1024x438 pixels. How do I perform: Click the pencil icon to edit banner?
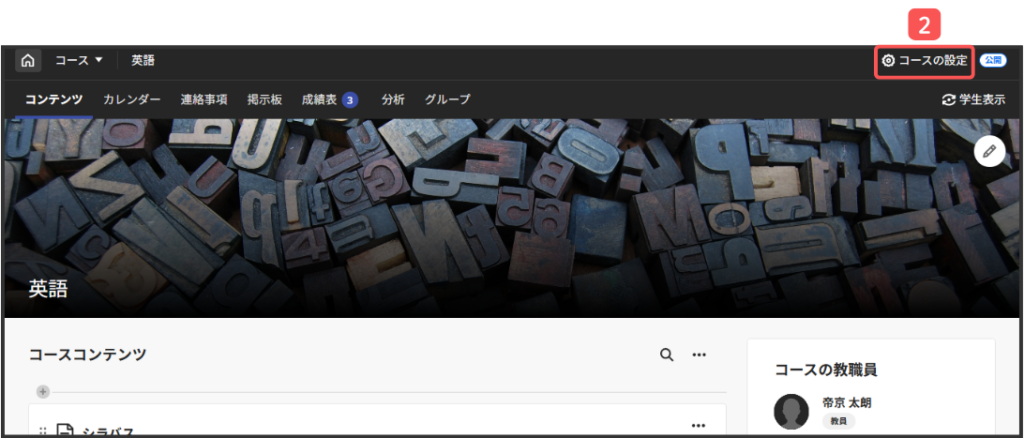(x=989, y=151)
